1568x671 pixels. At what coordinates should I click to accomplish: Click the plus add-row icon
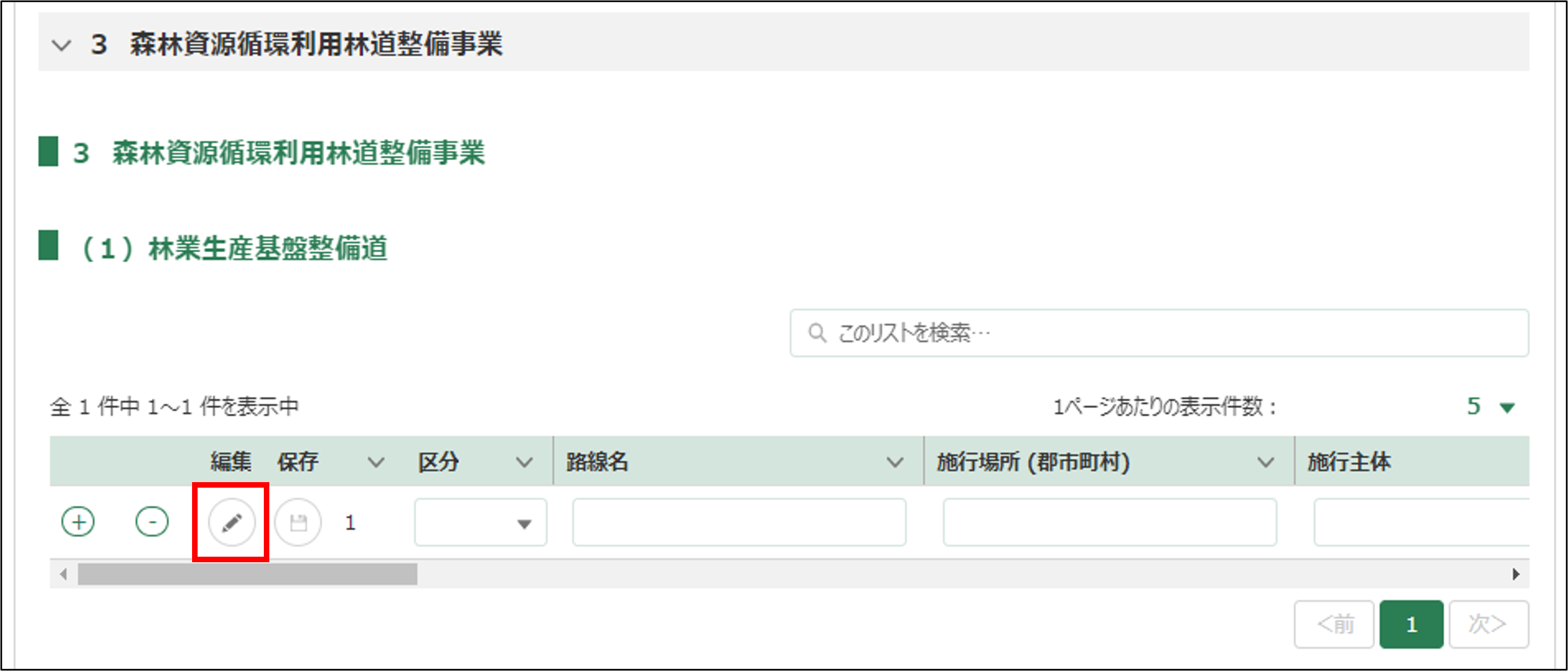point(78,522)
